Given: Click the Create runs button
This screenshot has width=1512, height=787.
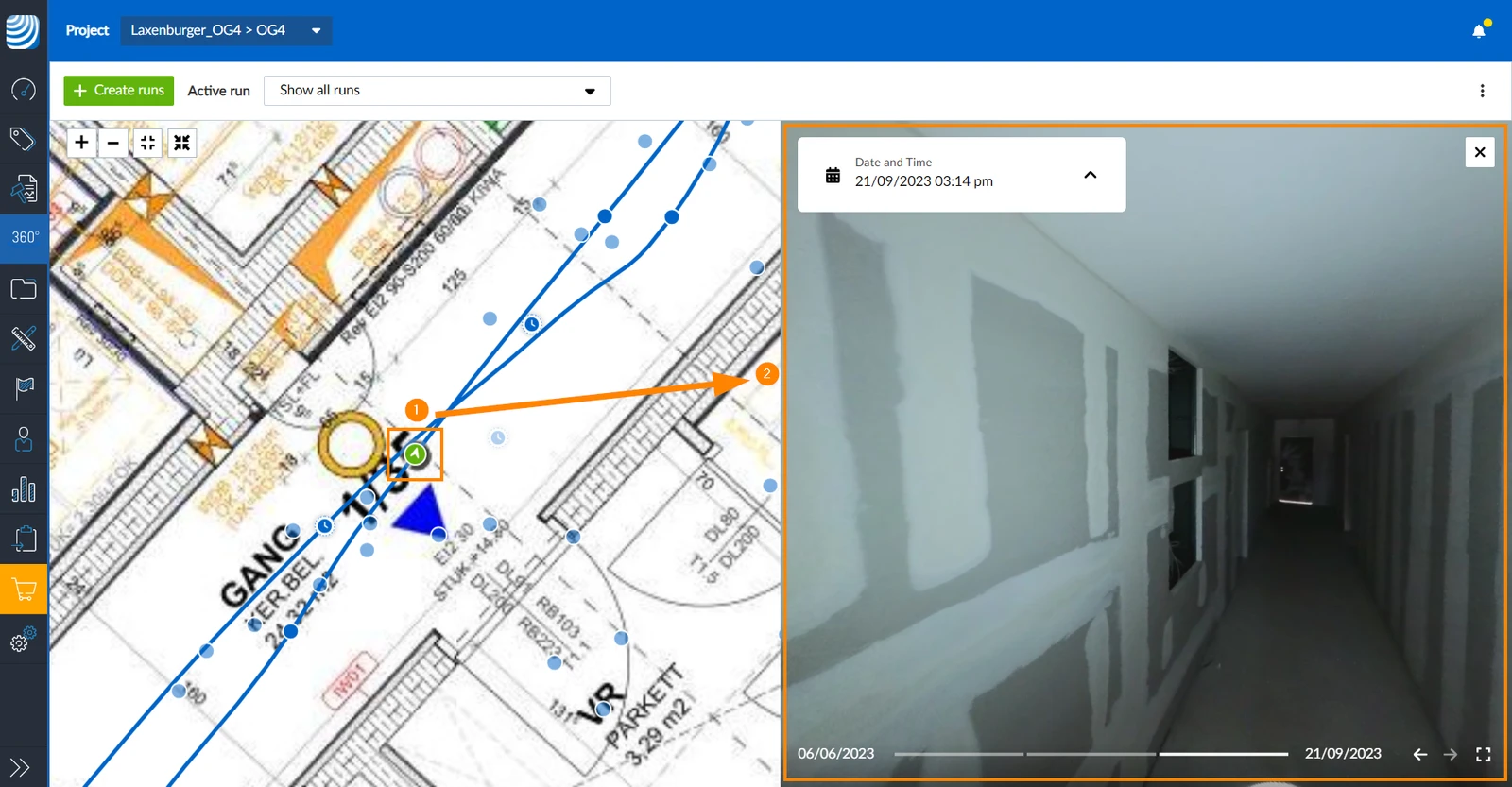Looking at the screenshot, I should tap(119, 91).
